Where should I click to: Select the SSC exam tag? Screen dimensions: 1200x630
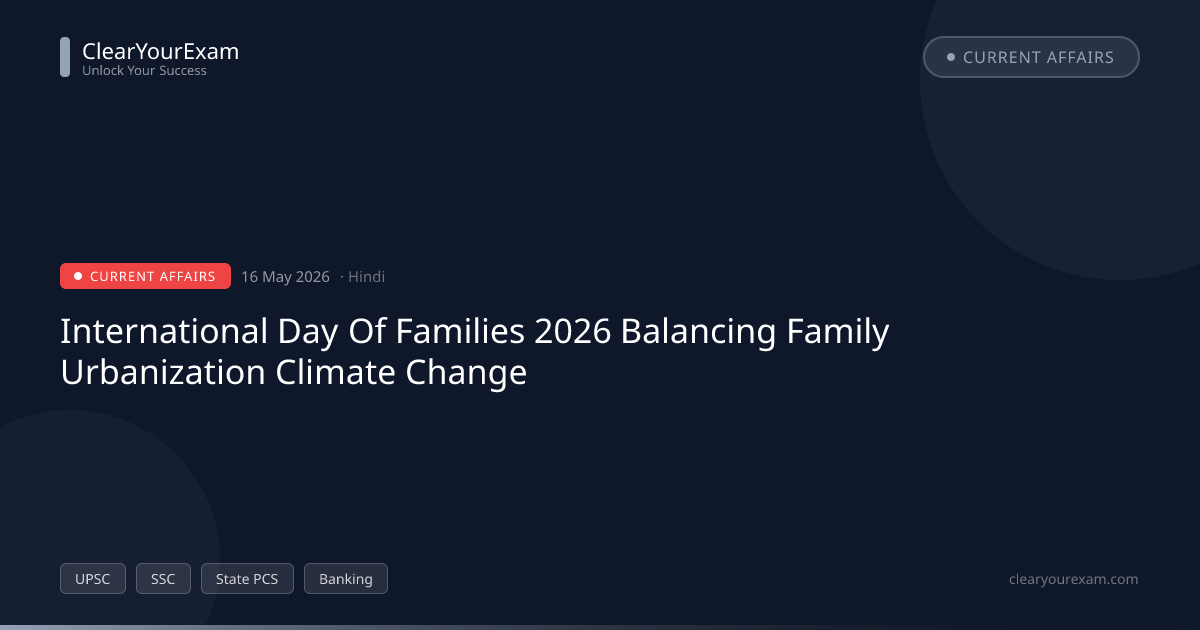(x=163, y=579)
